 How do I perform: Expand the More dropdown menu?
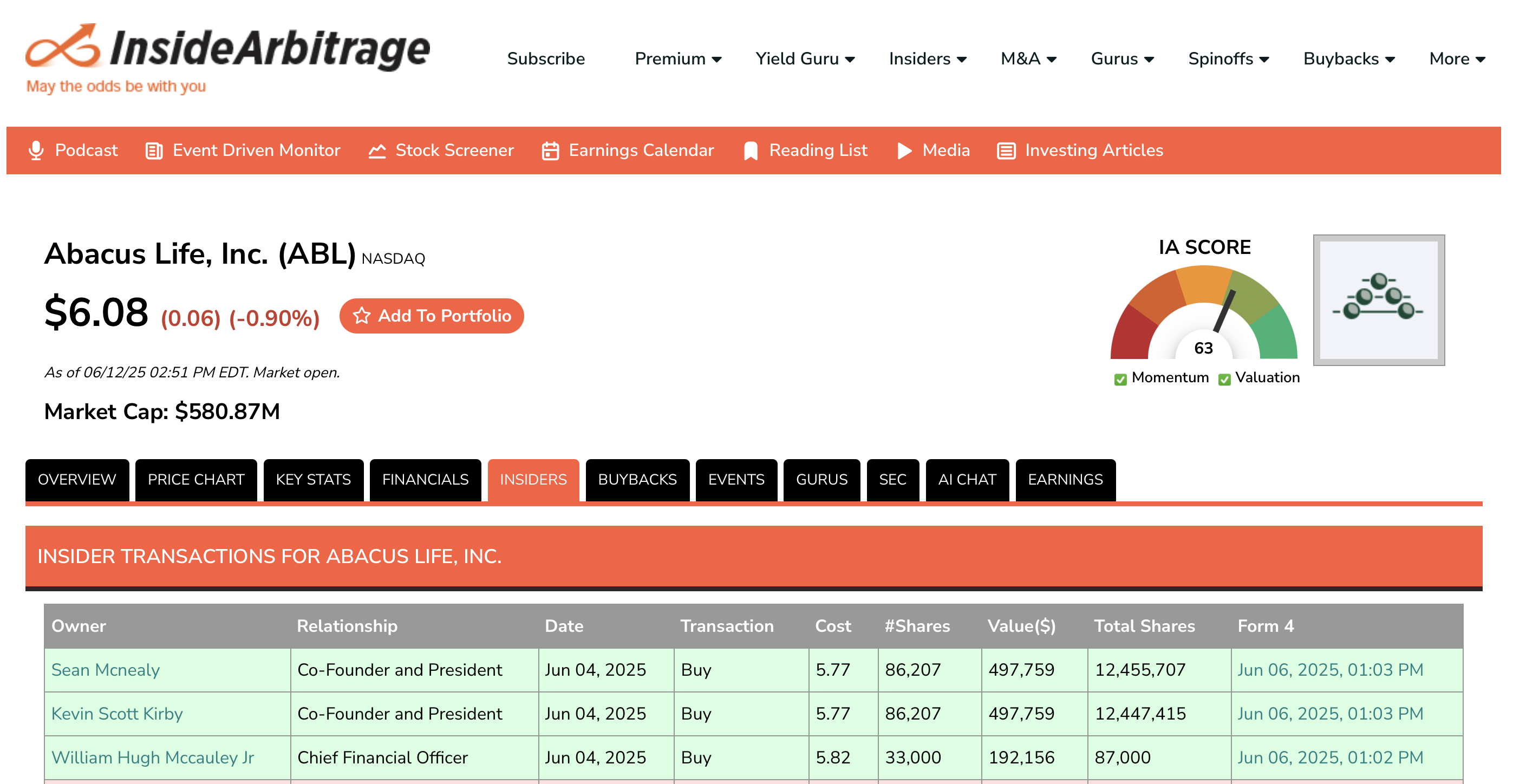coord(1457,58)
